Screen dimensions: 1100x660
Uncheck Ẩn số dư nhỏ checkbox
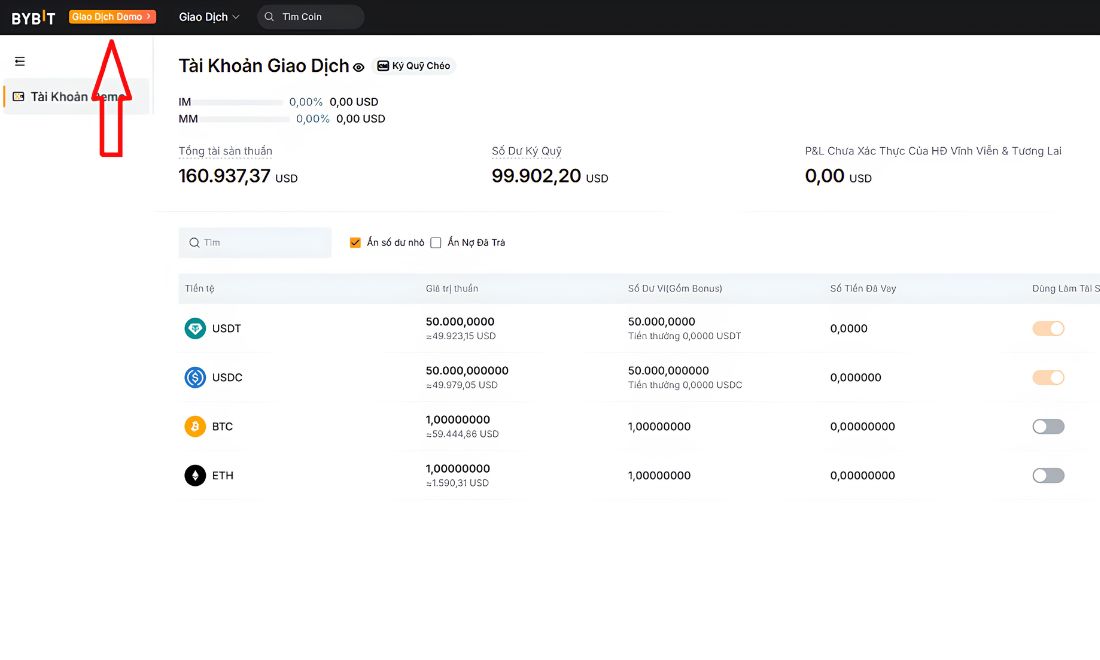[355, 243]
